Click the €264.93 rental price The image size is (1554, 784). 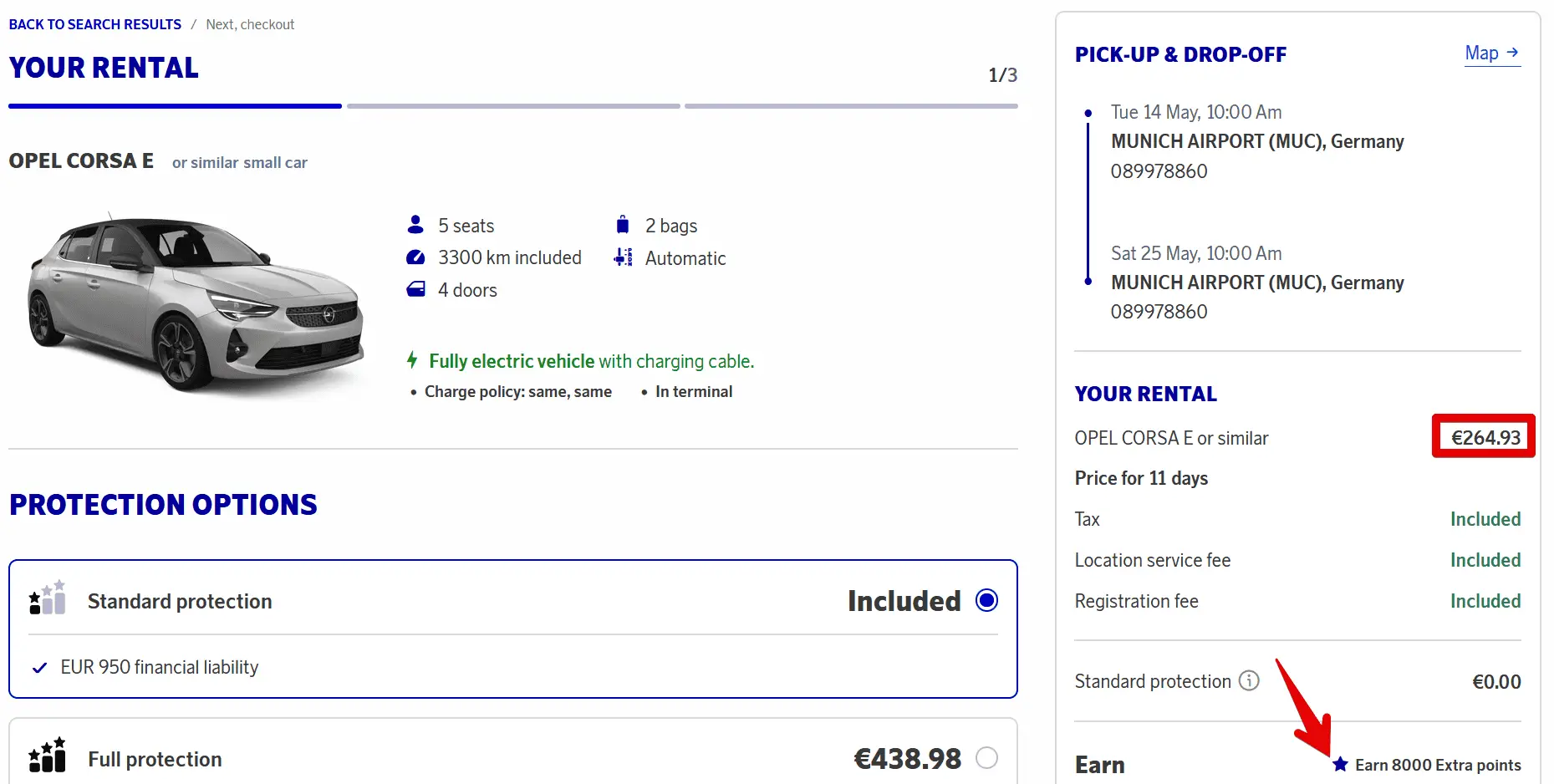point(1485,437)
